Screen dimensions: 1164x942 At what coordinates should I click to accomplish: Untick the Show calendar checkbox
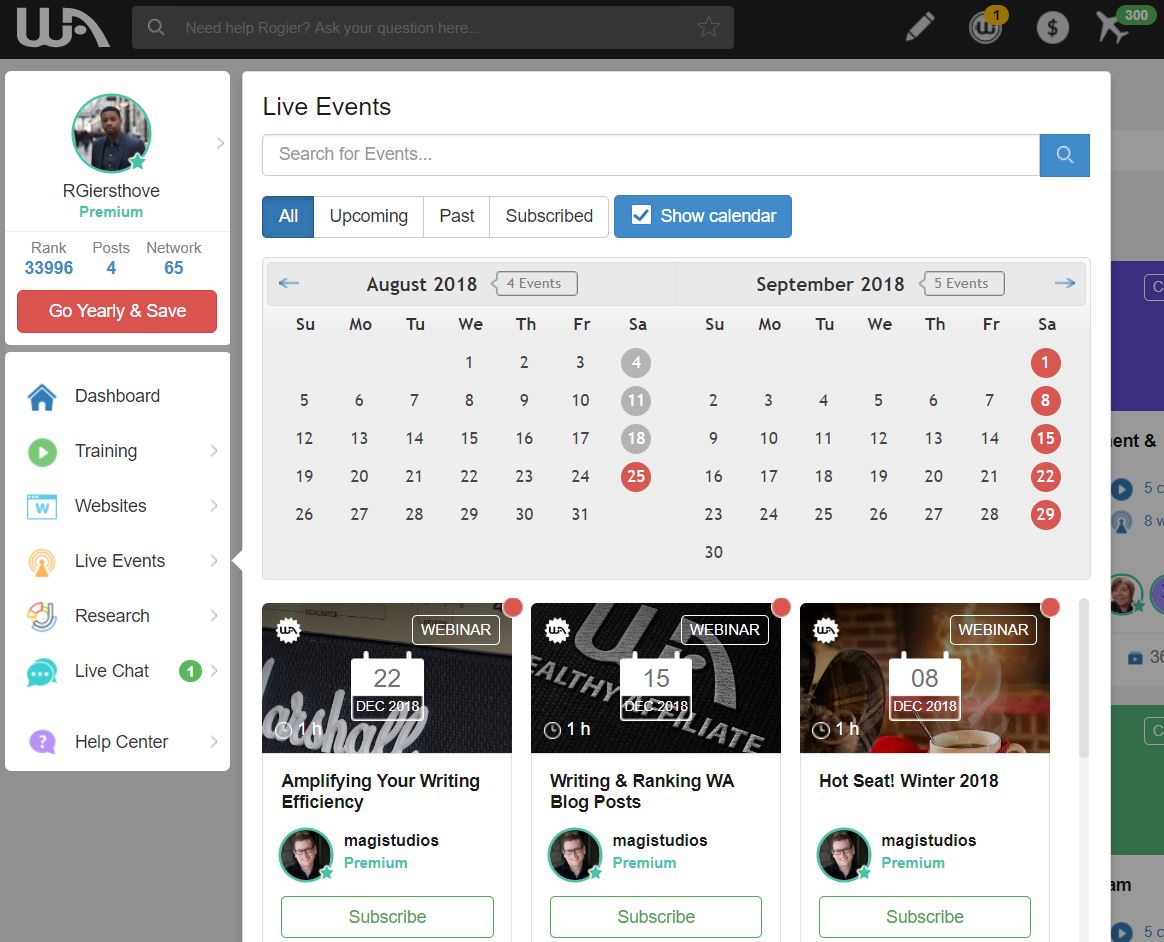point(641,215)
